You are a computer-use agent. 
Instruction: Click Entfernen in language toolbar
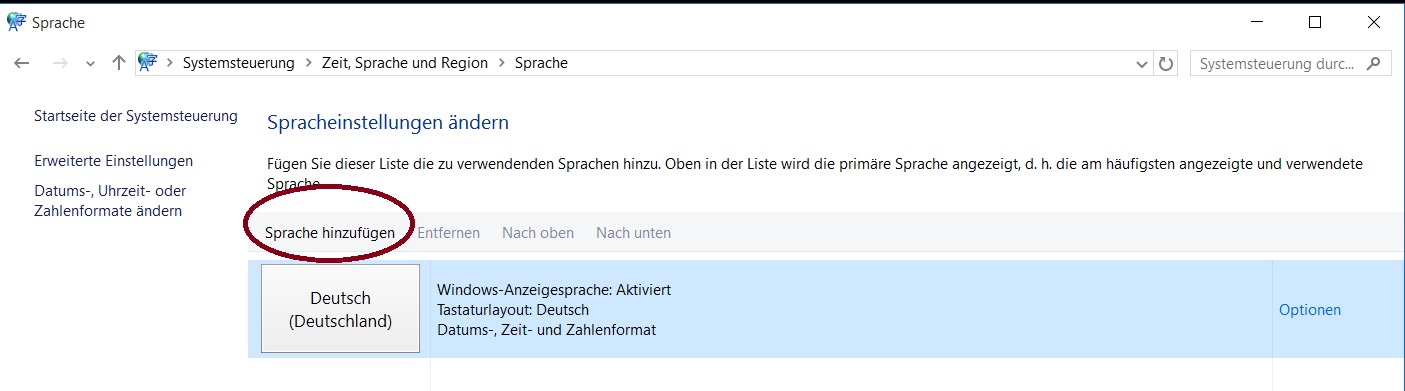[448, 233]
